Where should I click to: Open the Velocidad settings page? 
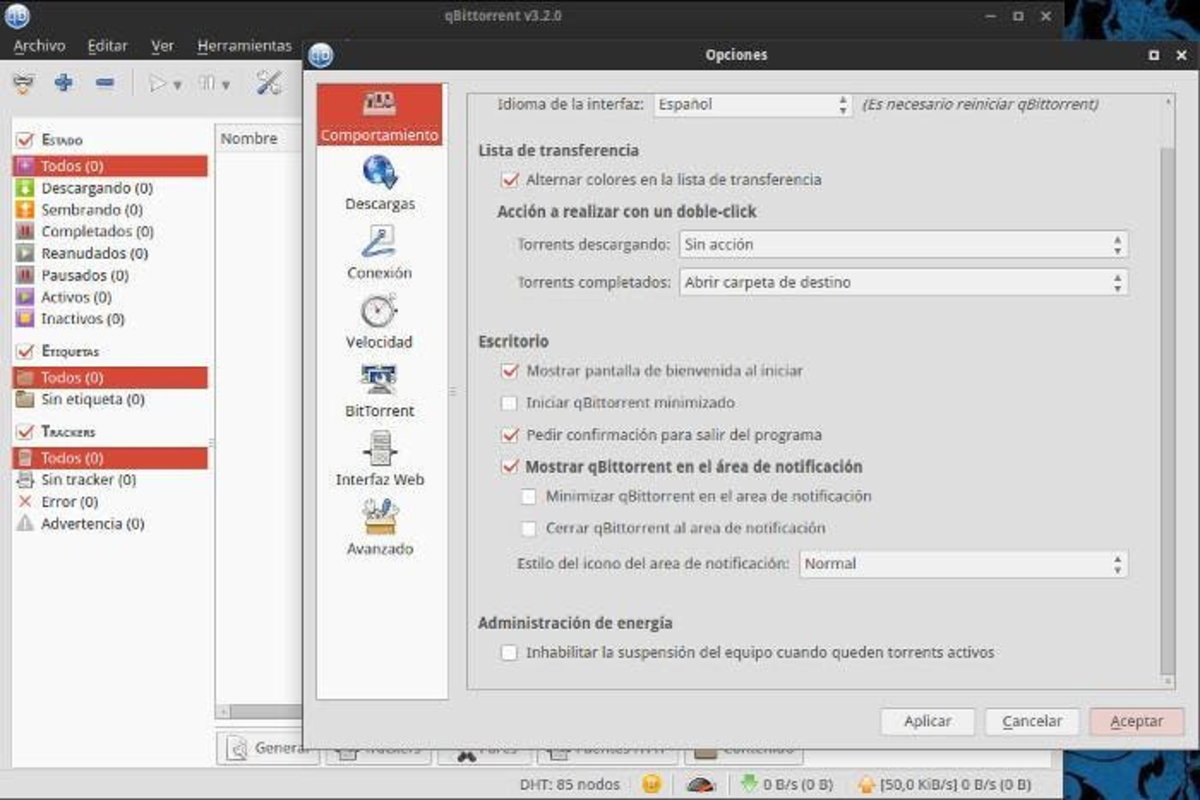pos(380,322)
